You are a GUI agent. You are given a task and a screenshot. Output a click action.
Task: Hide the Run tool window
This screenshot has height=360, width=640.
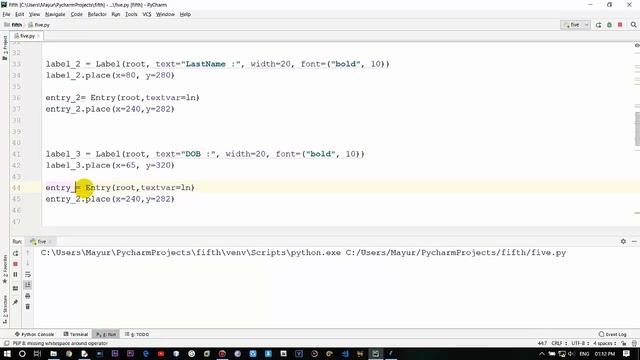(634, 241)
